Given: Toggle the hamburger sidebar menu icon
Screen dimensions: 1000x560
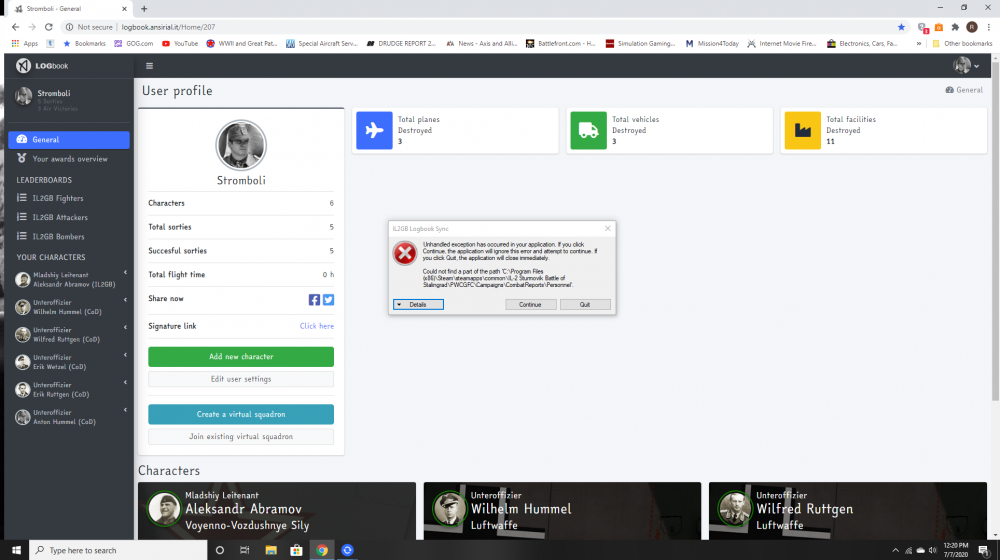Looking at the screenshot, I should coord(149,66).
